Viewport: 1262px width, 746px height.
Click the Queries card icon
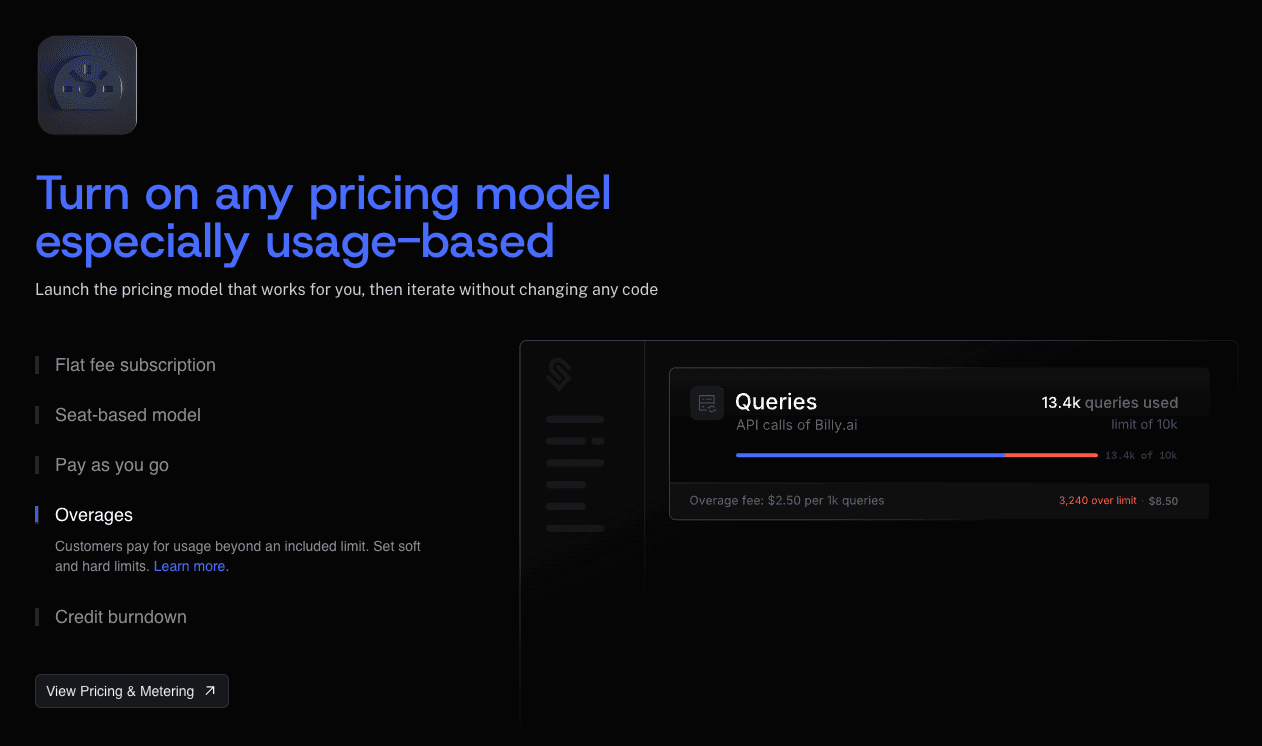point(707,403)
